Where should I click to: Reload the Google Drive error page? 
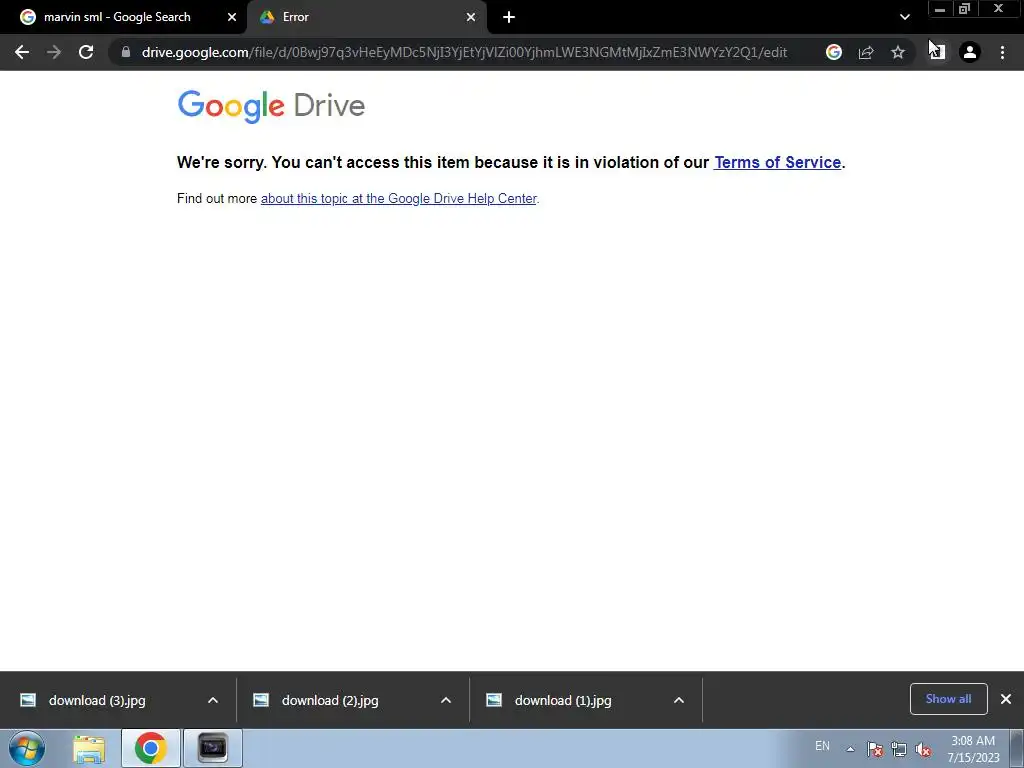point(86,52)
